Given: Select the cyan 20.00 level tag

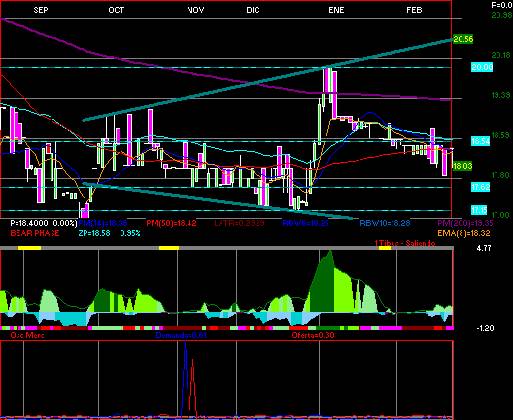Looking at the screenshot, I should (x=482, y=67).
